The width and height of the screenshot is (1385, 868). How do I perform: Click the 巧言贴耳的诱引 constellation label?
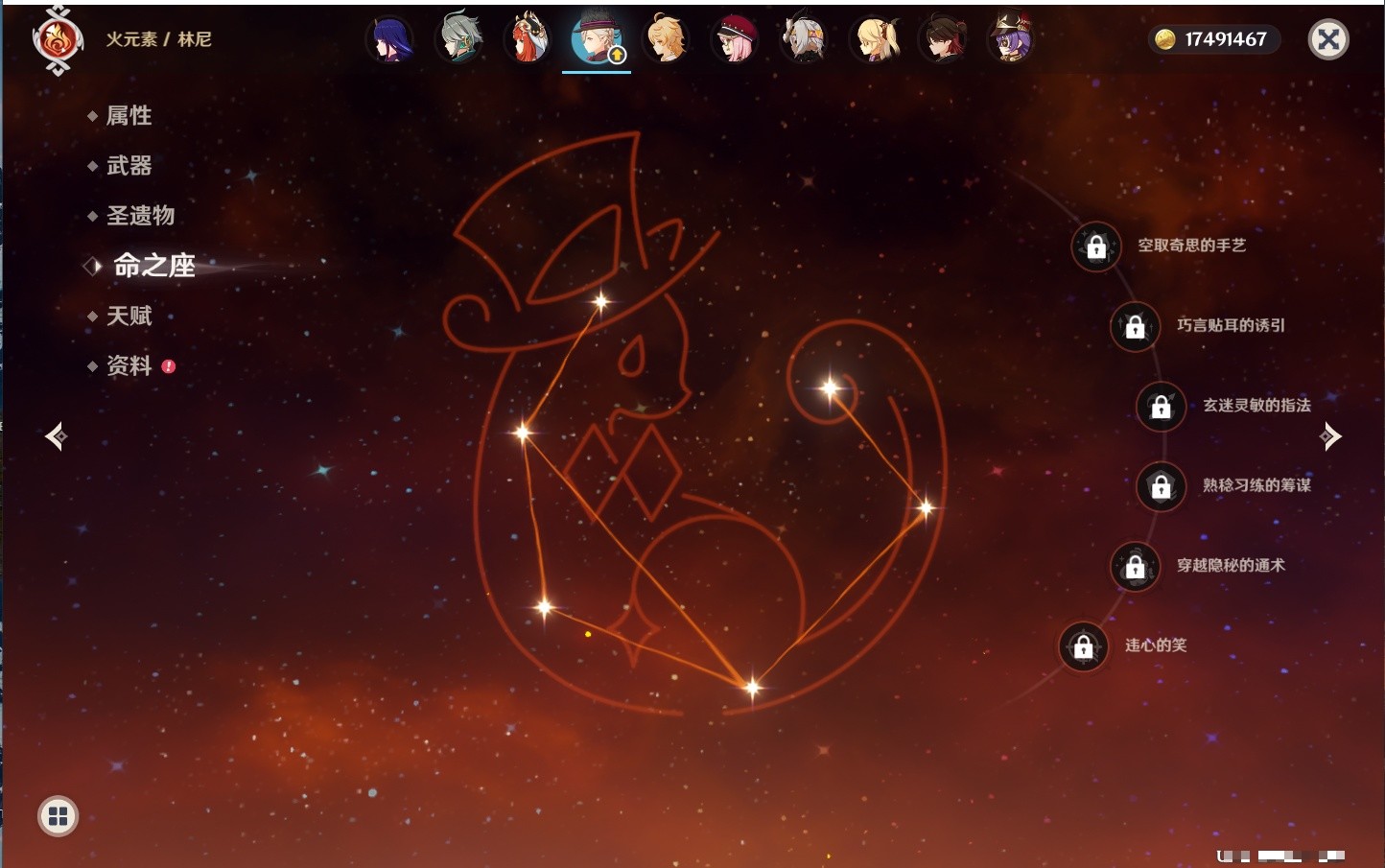[1231, 325]
